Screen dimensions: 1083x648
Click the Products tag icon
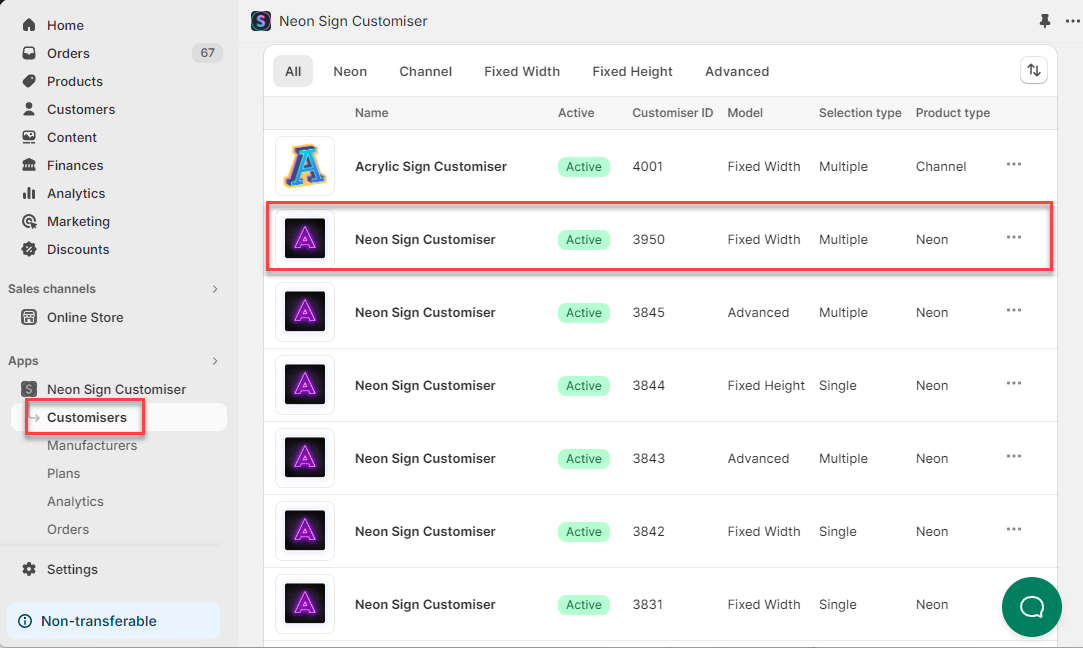[x=29, y=81]
